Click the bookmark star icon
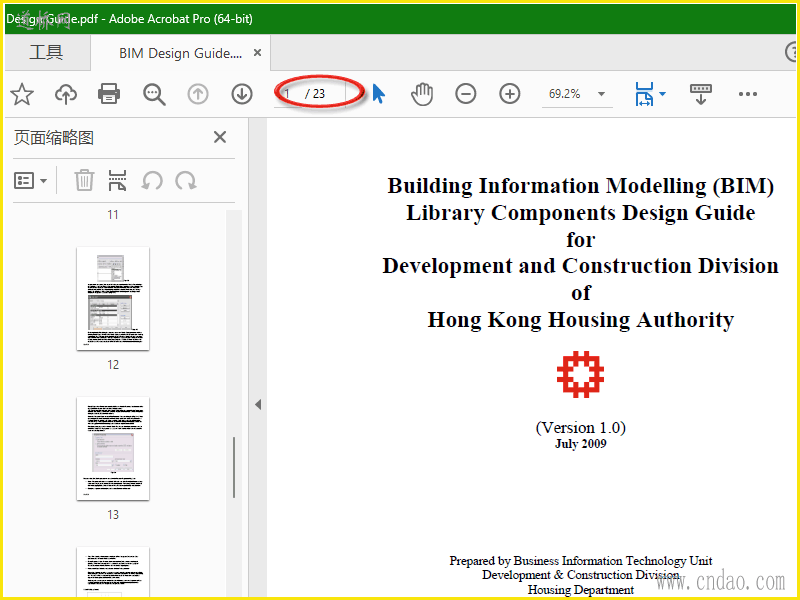Image resolution: width=800 pixels, height=600 pixels. pyautogui.click(x=22, y=94)
